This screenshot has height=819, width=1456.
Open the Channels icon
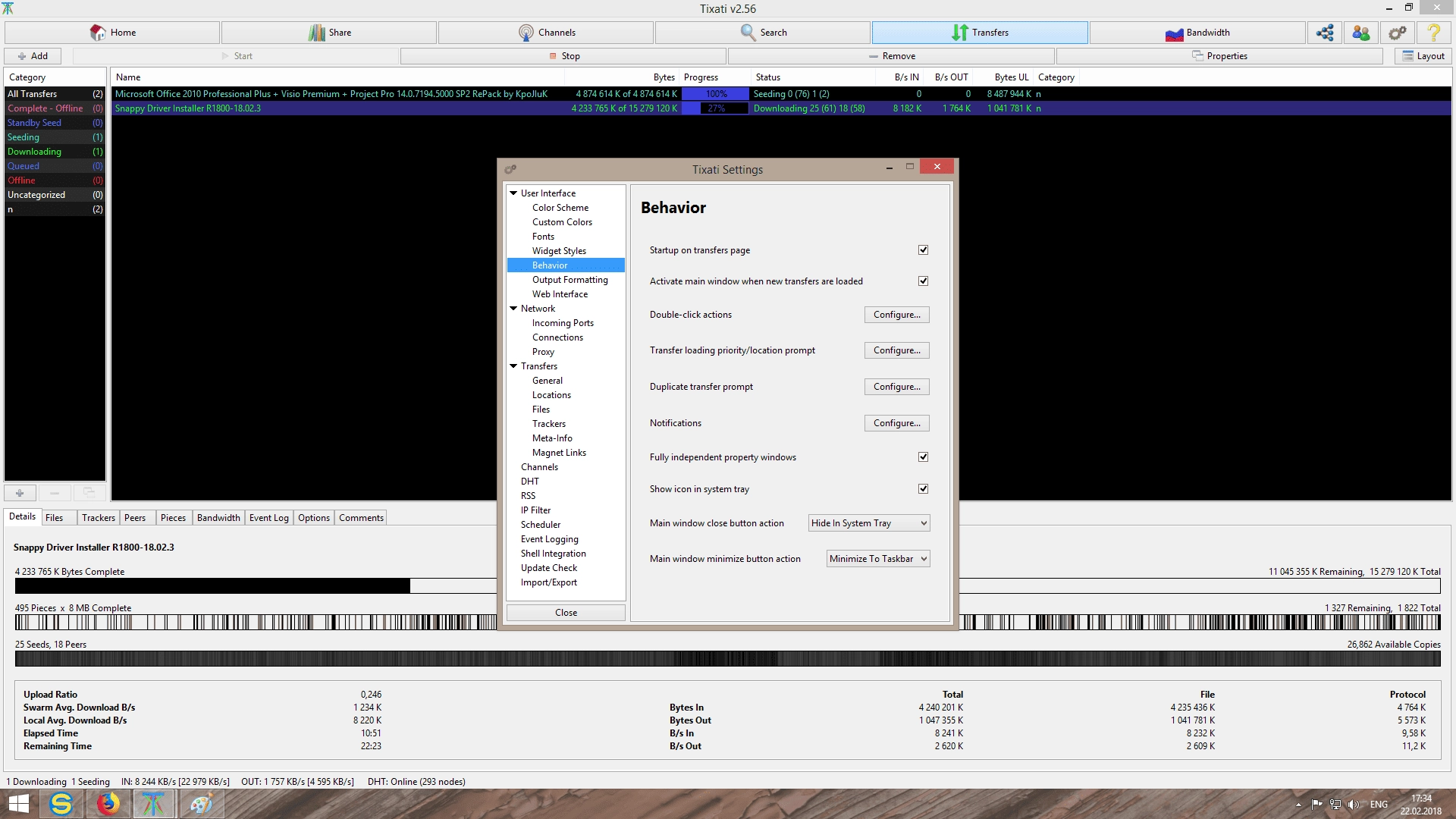tap(526, 33)
